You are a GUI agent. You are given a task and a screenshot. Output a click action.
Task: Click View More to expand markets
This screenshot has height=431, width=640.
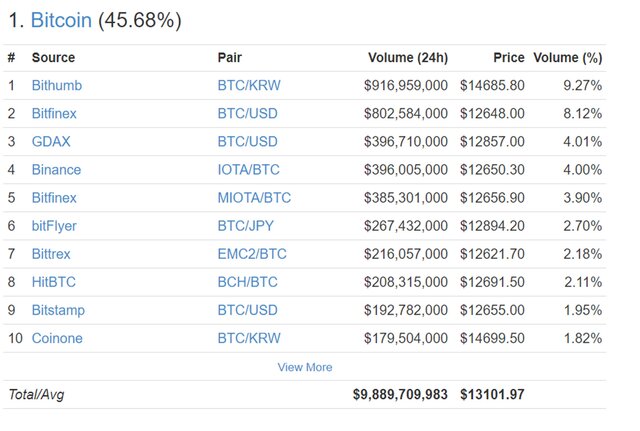pos(305,367)
